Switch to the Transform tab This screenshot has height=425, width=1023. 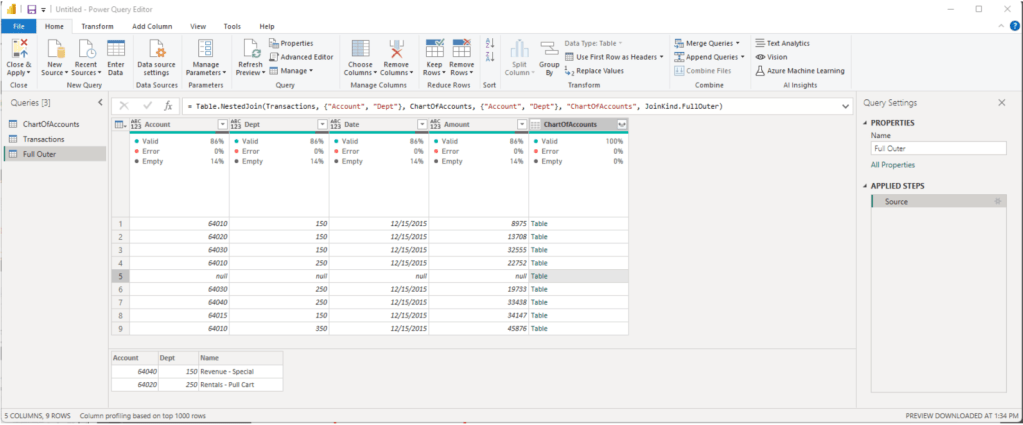coord(97,26)
